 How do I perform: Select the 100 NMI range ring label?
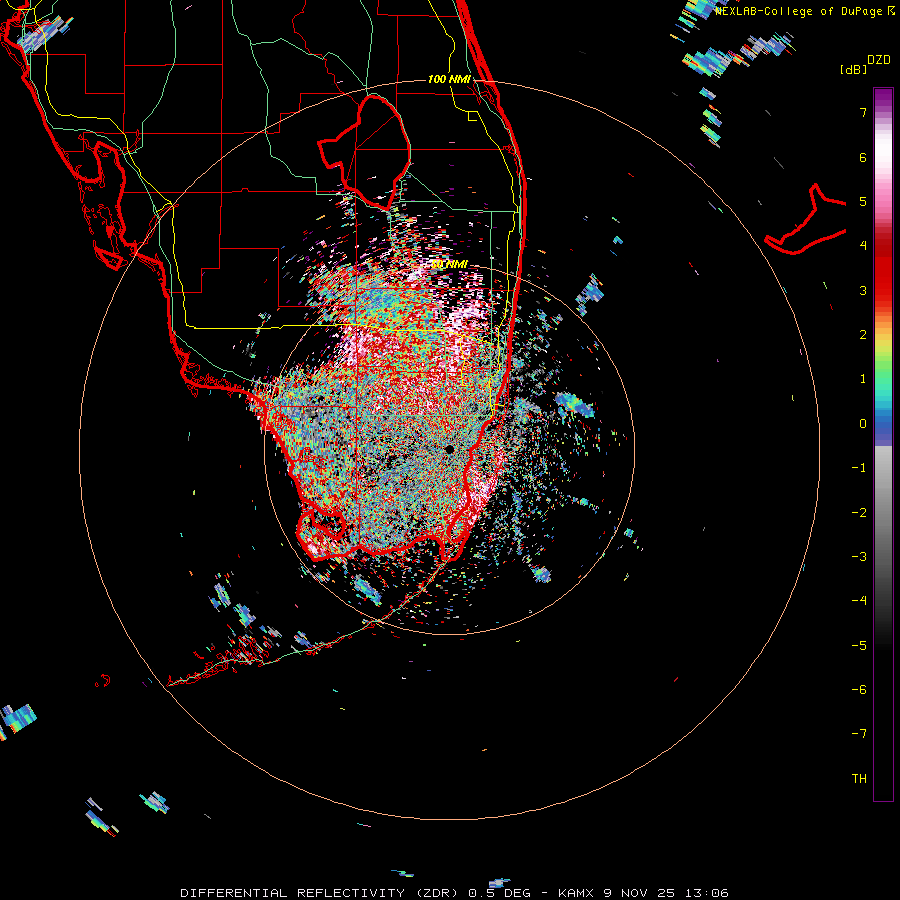pyautogui.click(x=449, y=79)
